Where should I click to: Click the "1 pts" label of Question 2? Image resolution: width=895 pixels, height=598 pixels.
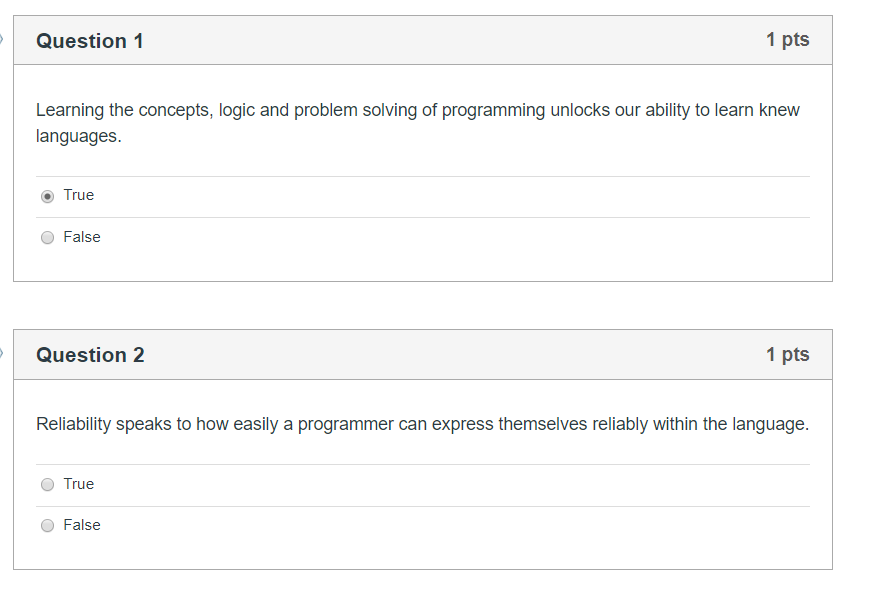click(788, 354)
